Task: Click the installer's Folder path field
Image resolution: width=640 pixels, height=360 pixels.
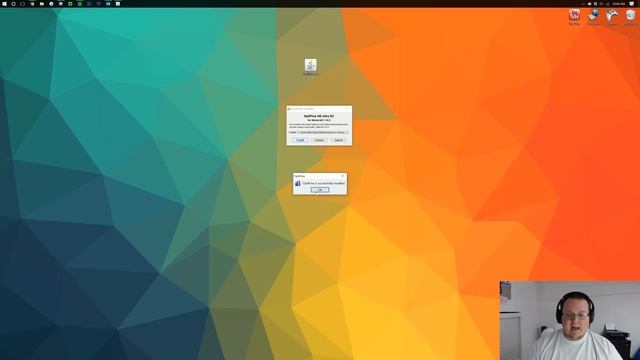Action: 321,132
